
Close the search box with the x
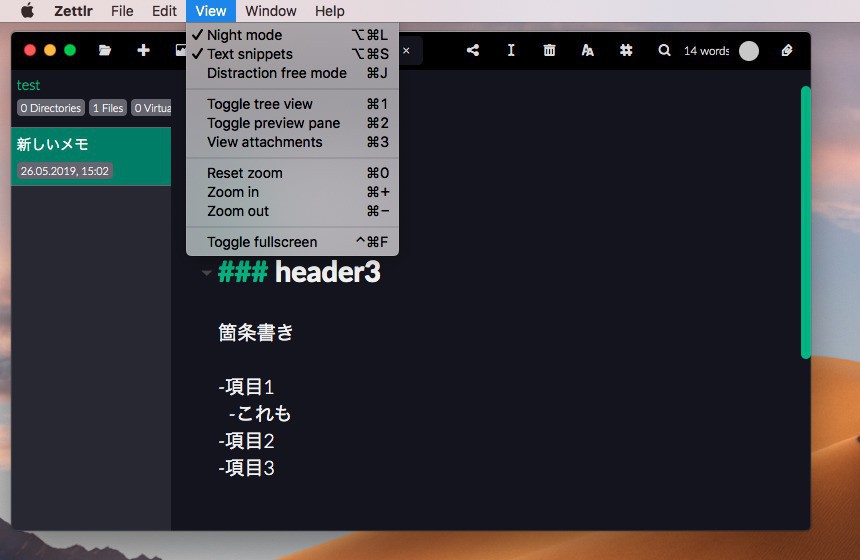[x=406, y=50]
